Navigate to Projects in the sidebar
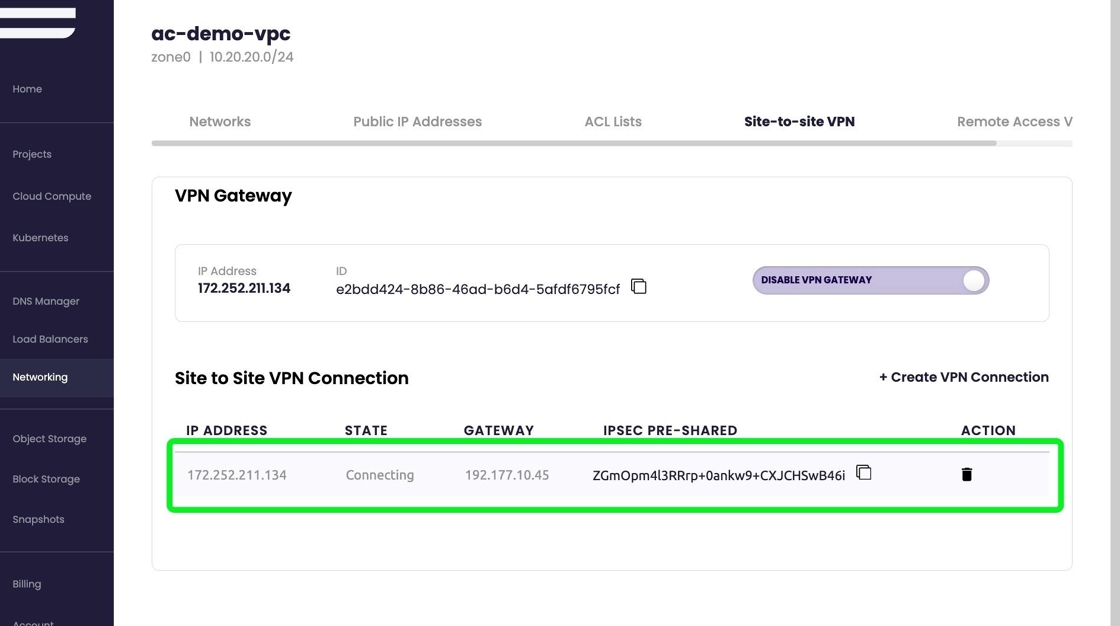This screenshot has width=1120, height=626. 32,154
